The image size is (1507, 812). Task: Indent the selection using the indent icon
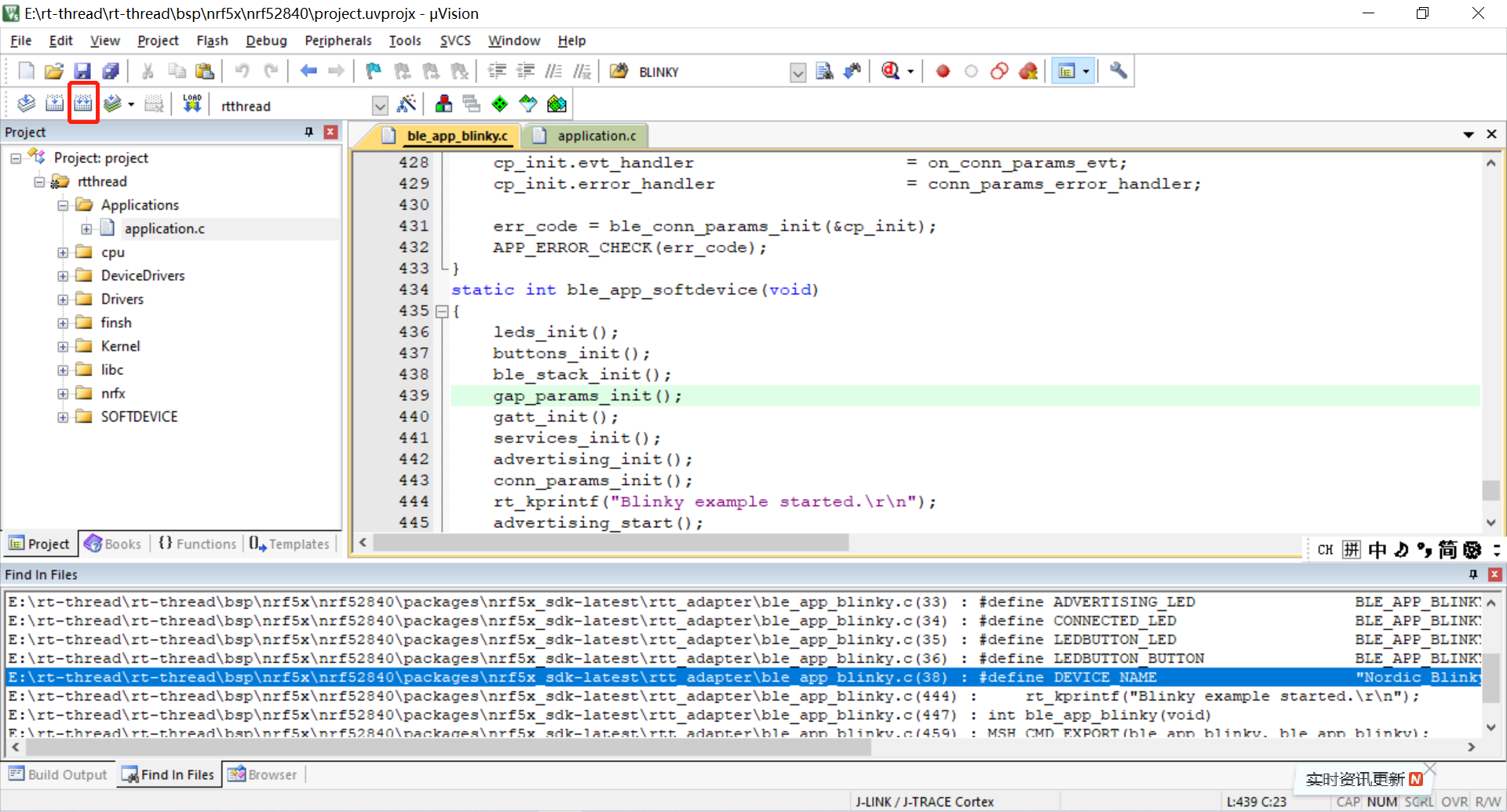[x=497, y=71]
